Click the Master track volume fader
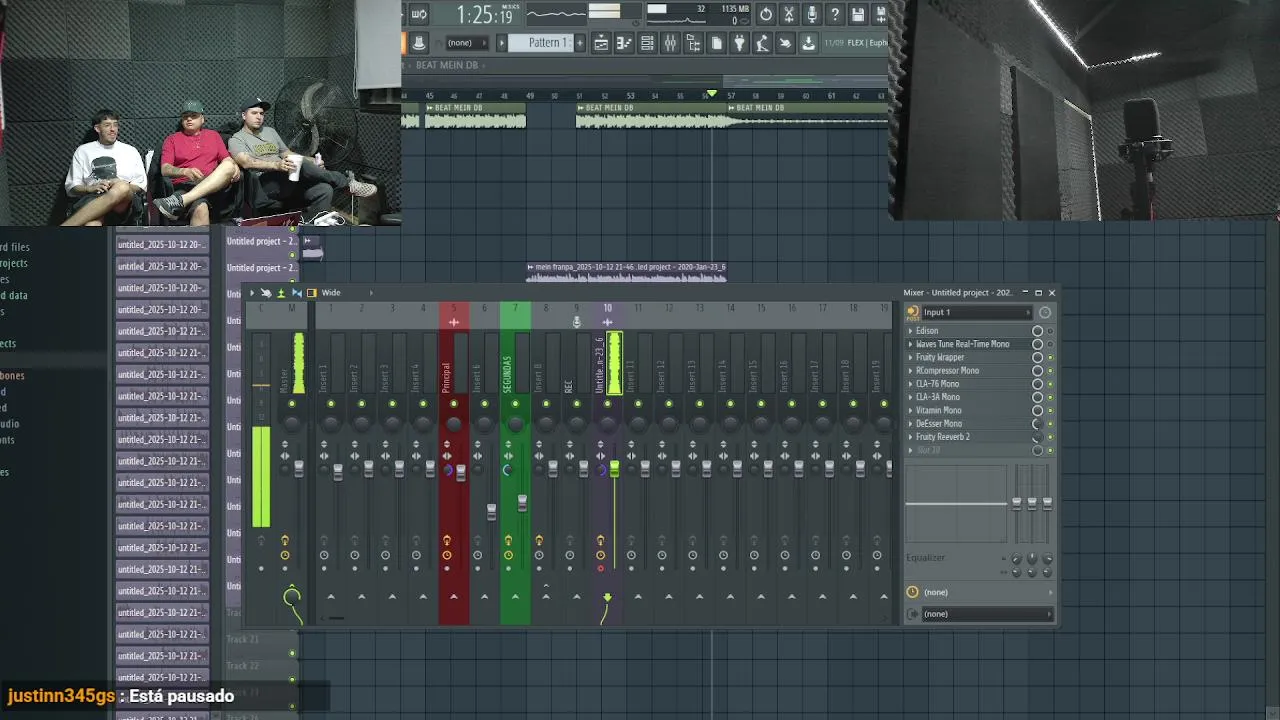The image size is (1280, 720). 298,469
